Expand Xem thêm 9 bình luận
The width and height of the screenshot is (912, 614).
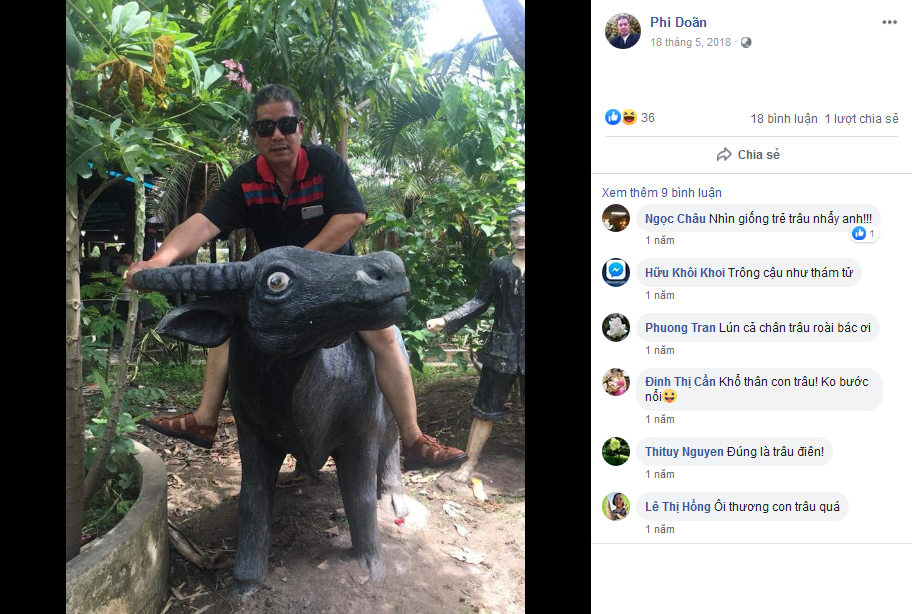click(x=661, y=193)
